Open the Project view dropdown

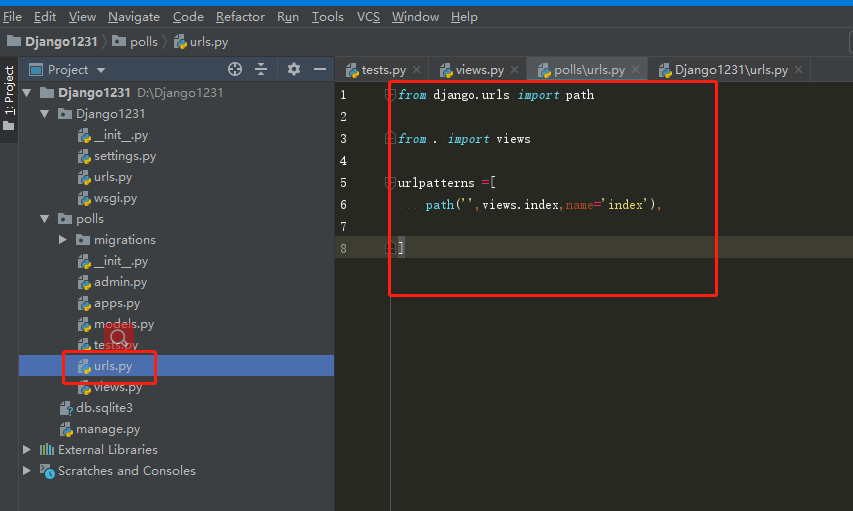pos(101,70)
